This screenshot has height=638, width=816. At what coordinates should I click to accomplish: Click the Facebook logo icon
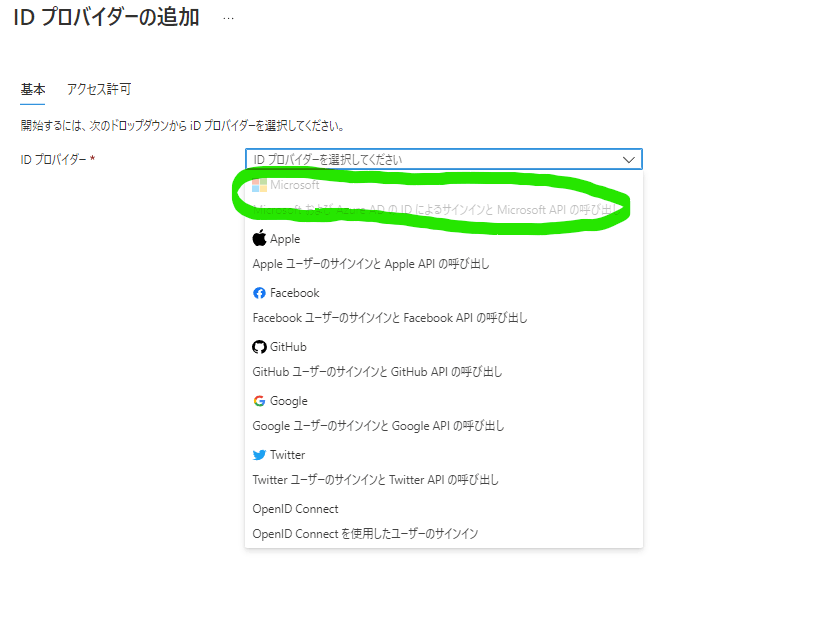259,293
